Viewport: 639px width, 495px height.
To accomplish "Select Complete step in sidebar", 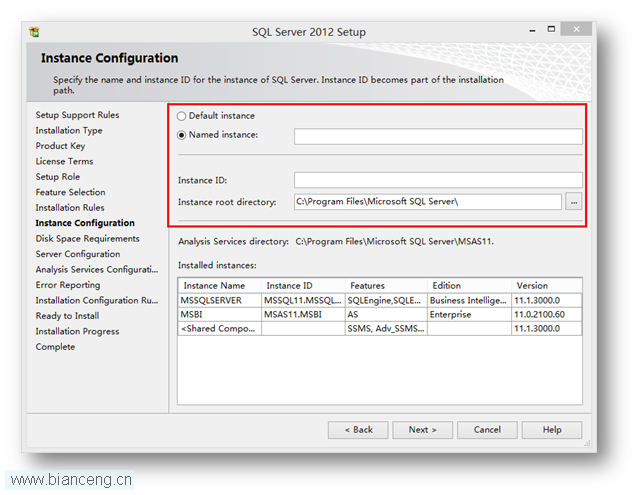I will click(x=55, y=347).
